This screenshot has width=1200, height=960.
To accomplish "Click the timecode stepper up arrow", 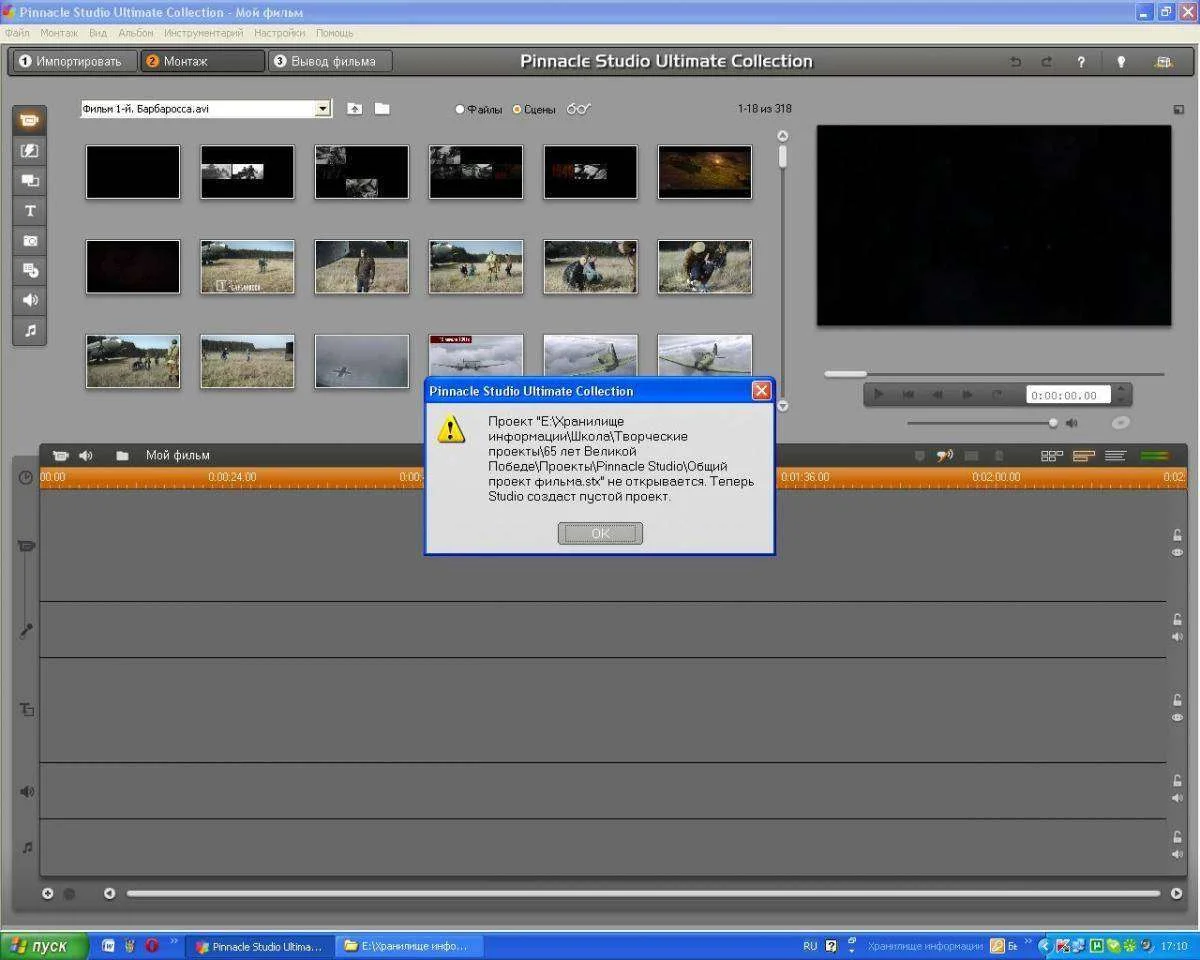I will [1121, 389].
